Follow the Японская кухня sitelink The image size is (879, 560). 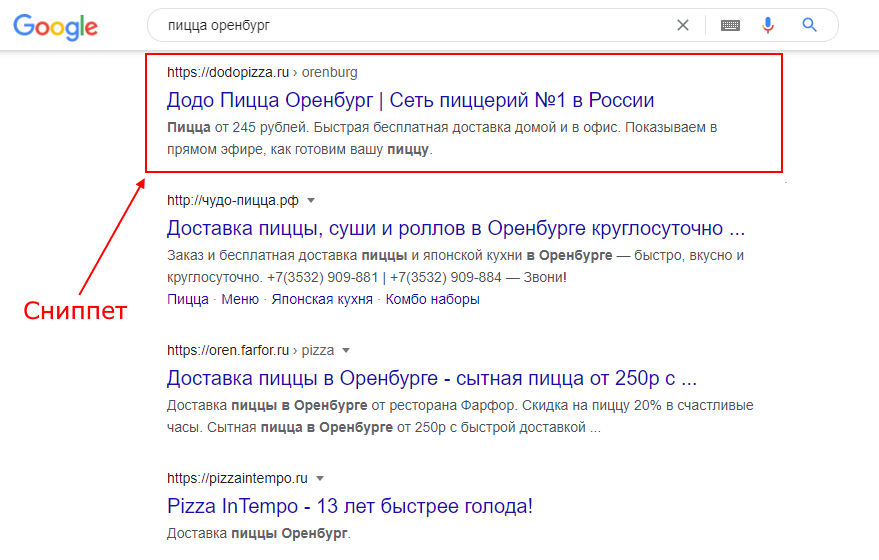coord(322,299)
